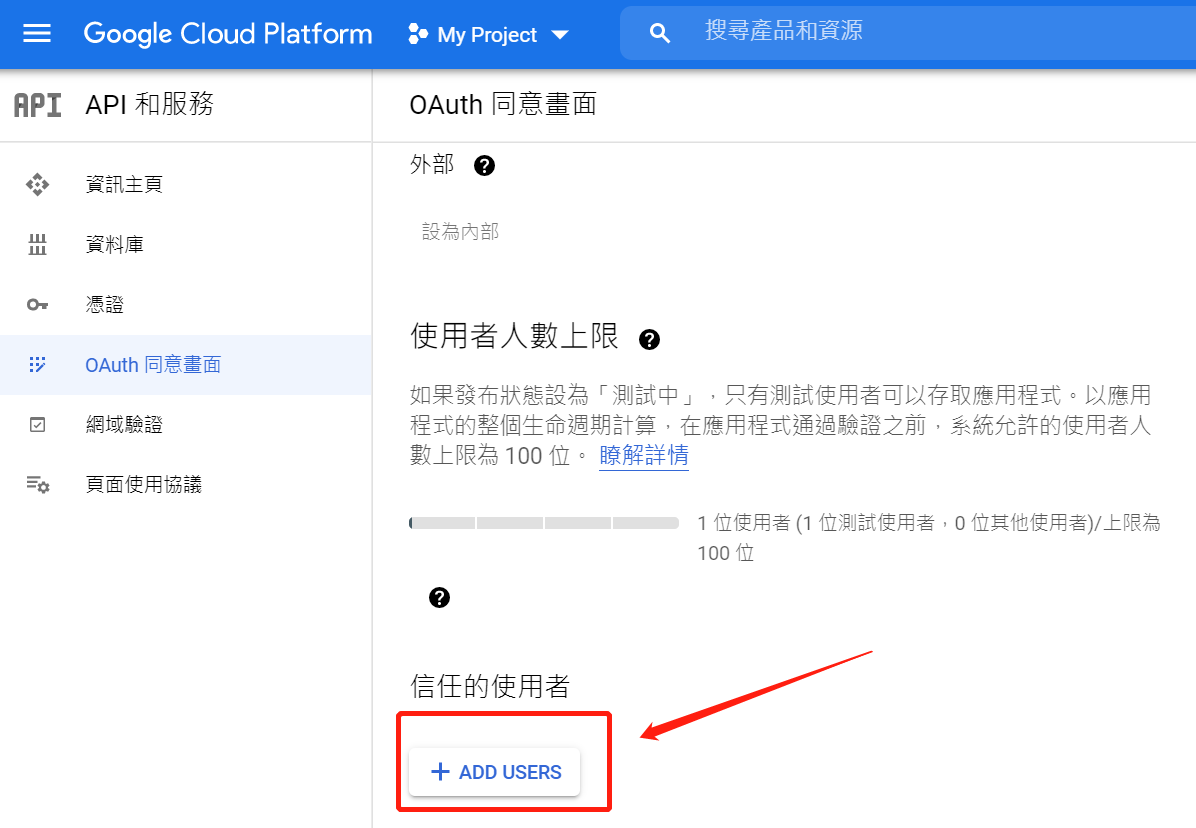1196x828 pixels.
Task: Click the Google Cloud Platform logo
Action: click(227, 34)
